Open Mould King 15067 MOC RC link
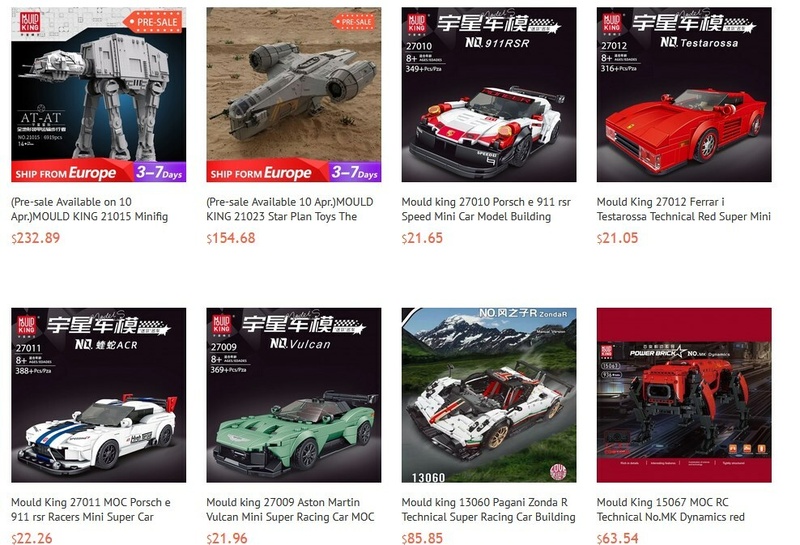This screenshot has width=800, height=545. coord(671,509)
